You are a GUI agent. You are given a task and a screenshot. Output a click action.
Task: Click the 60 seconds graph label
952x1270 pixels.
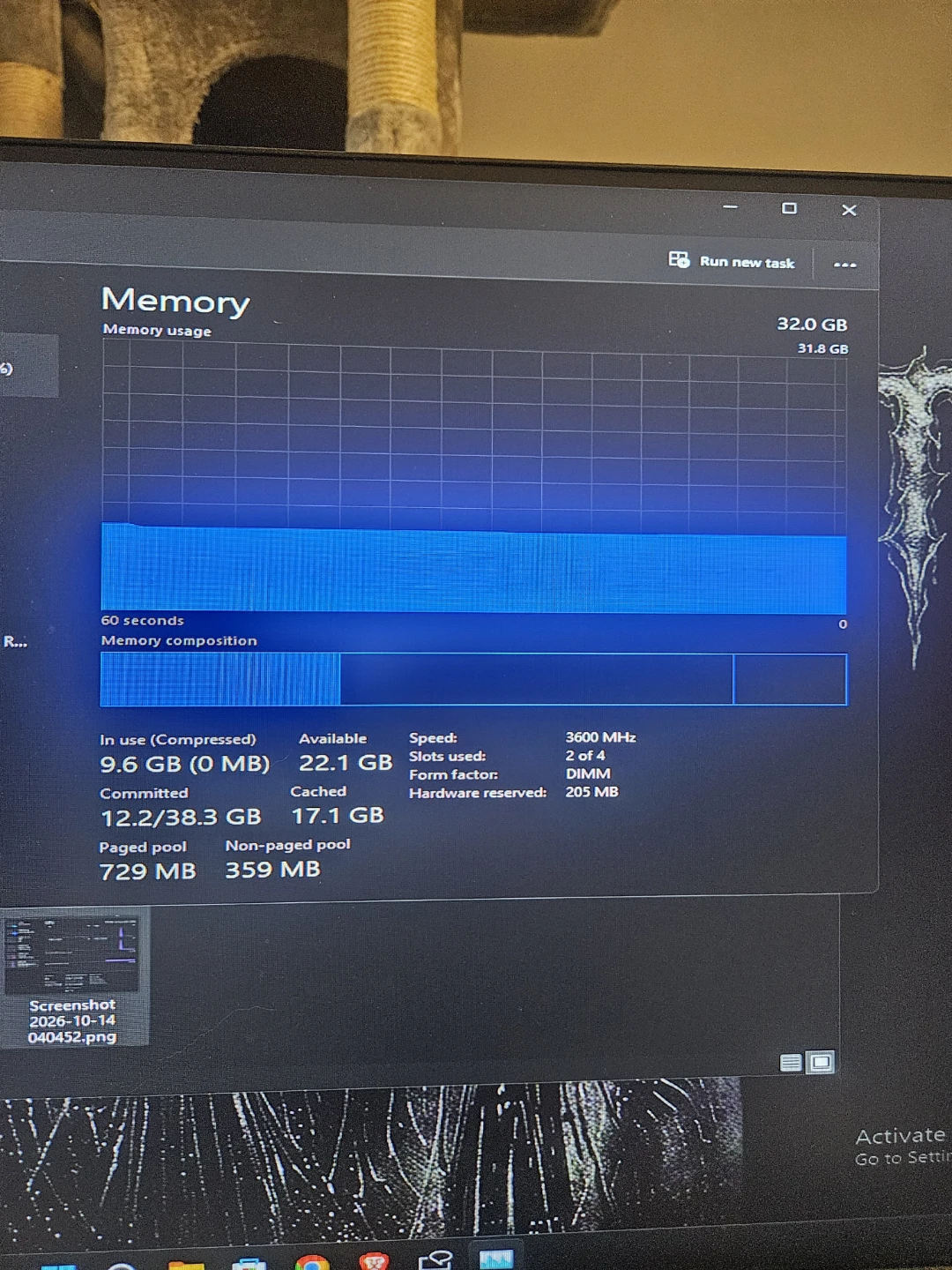[142, 621]
